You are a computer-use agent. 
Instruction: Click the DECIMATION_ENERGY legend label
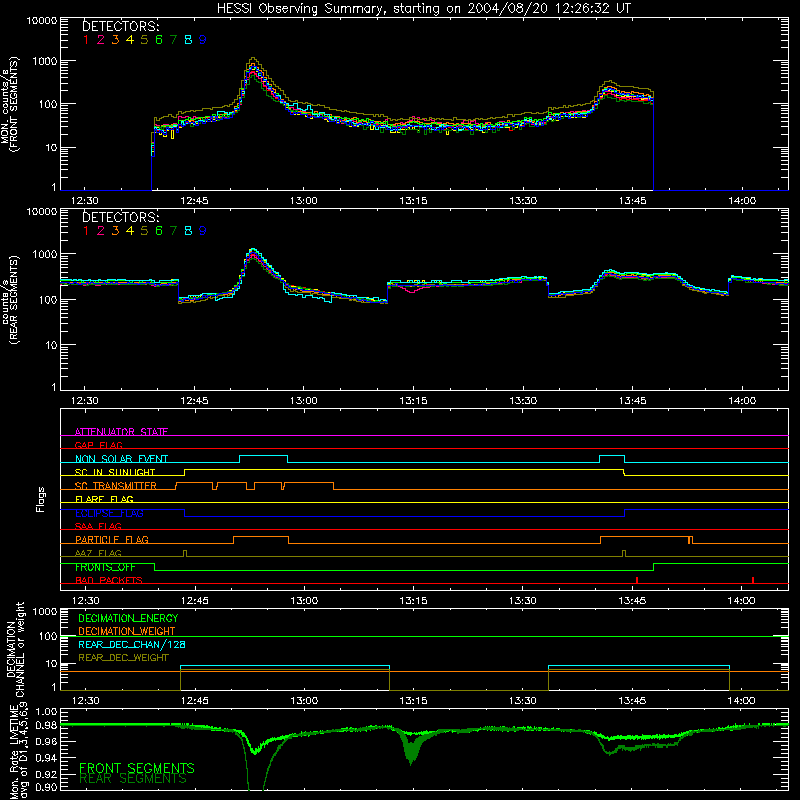(x=128, y=618)
